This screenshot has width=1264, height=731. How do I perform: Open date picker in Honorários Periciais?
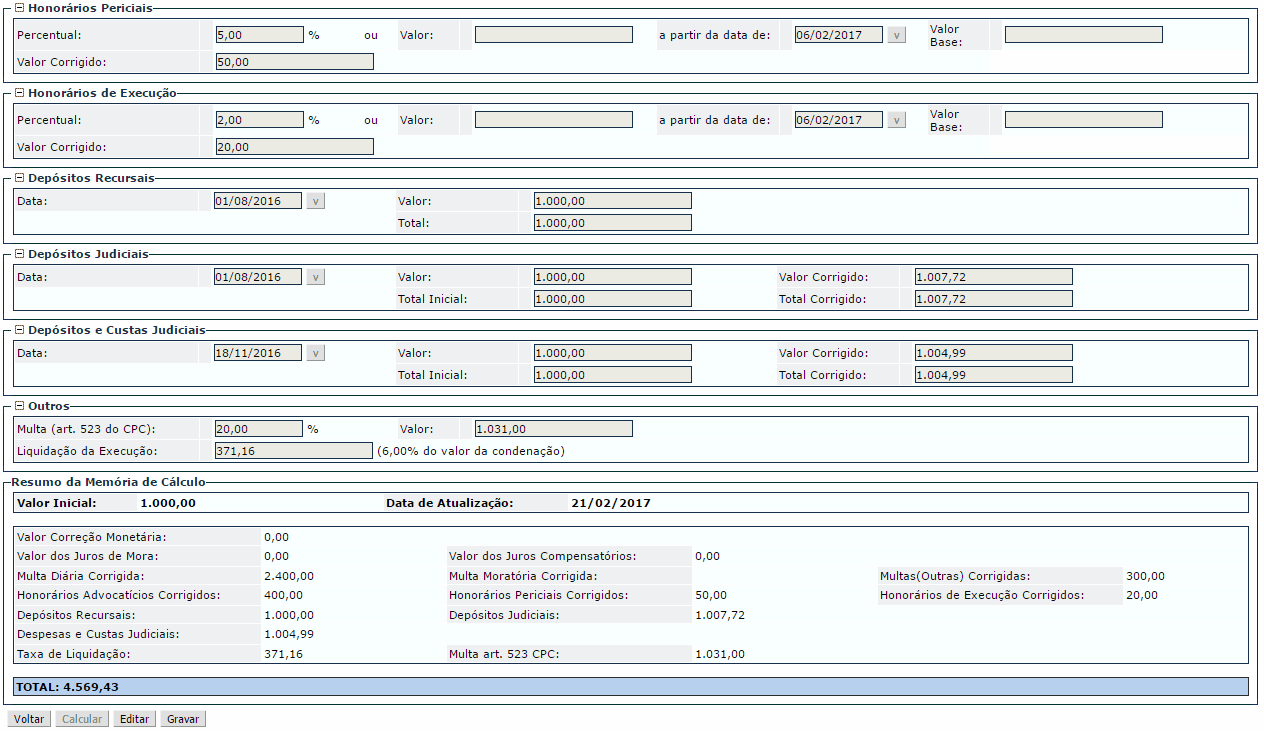[896, 35]
